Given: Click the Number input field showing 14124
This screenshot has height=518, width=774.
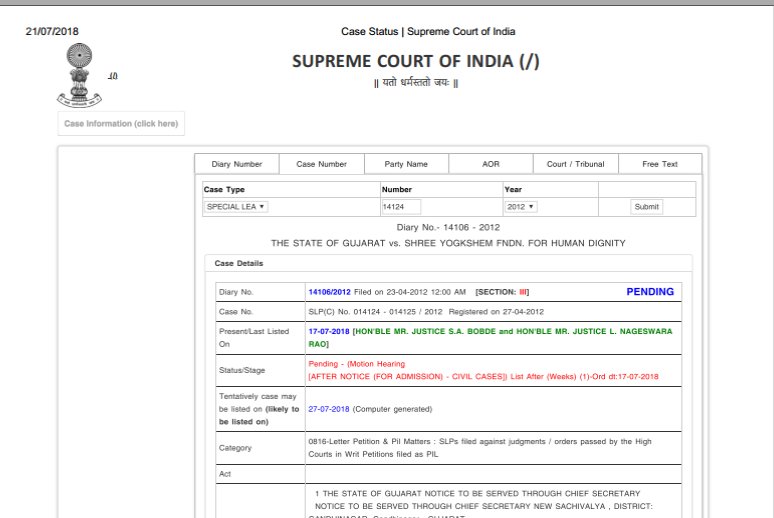Looking at the screenshot, I should (401, 207).
